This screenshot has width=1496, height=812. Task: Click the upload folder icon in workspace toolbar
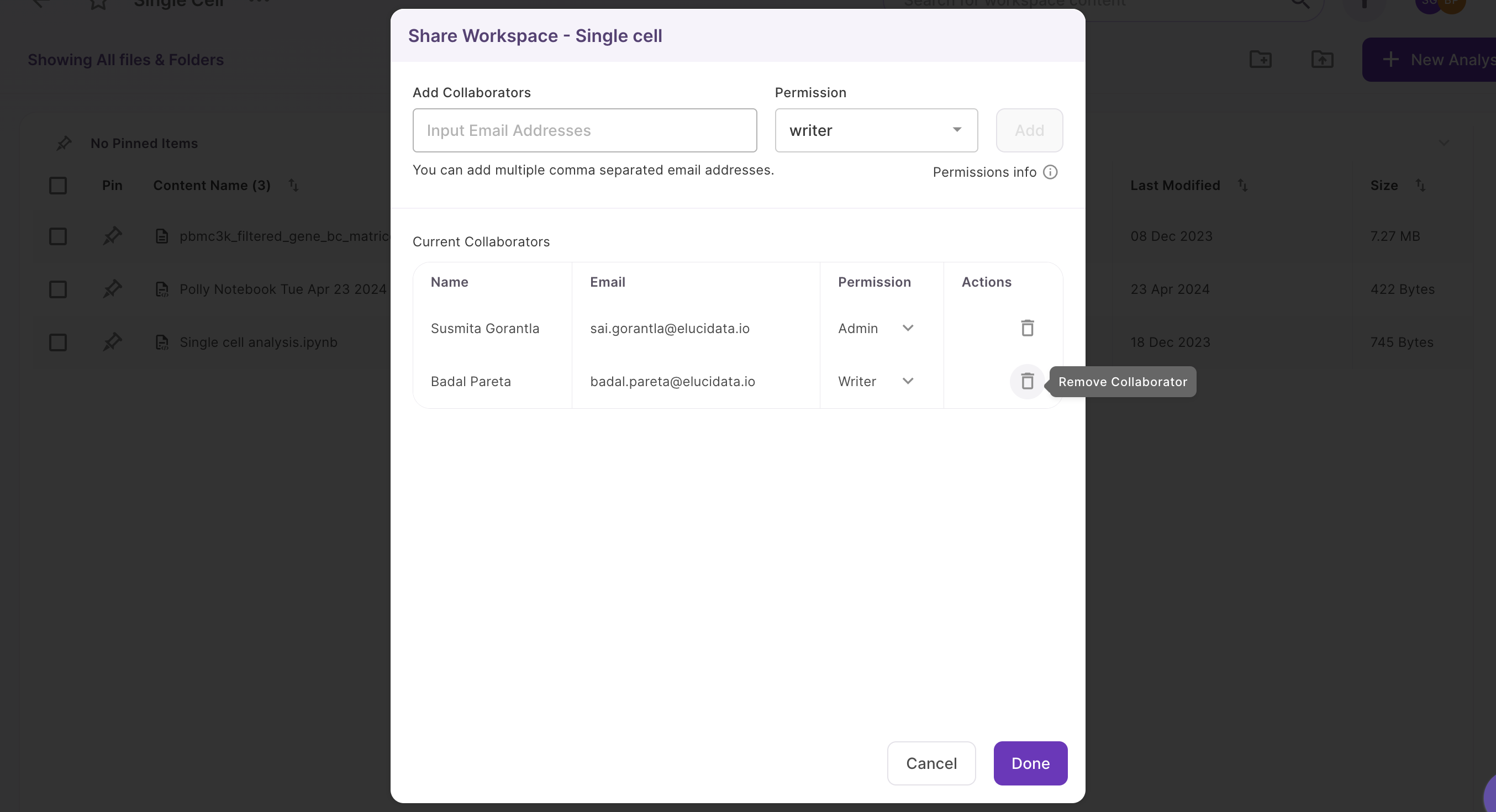[x=1322, y=59]
